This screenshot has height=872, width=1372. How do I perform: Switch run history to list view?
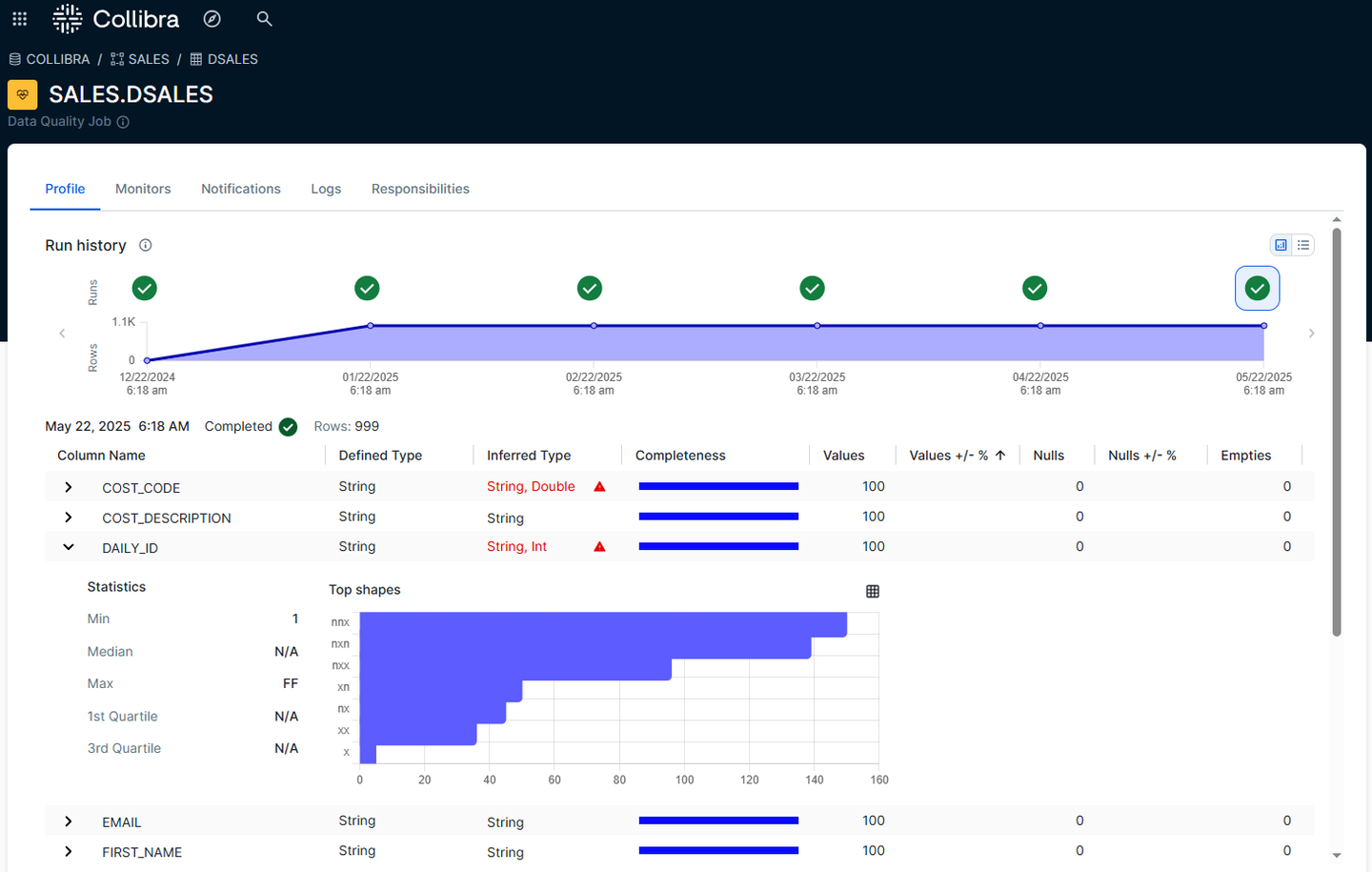1302,245
